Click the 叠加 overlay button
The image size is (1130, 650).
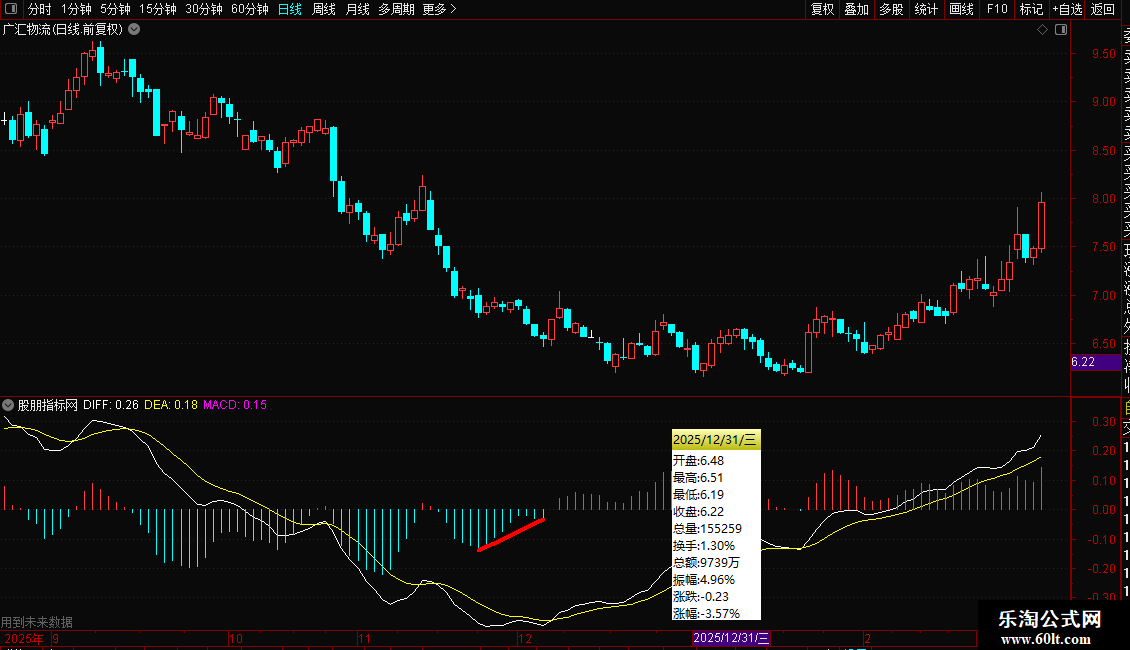(x=856, y=9)
